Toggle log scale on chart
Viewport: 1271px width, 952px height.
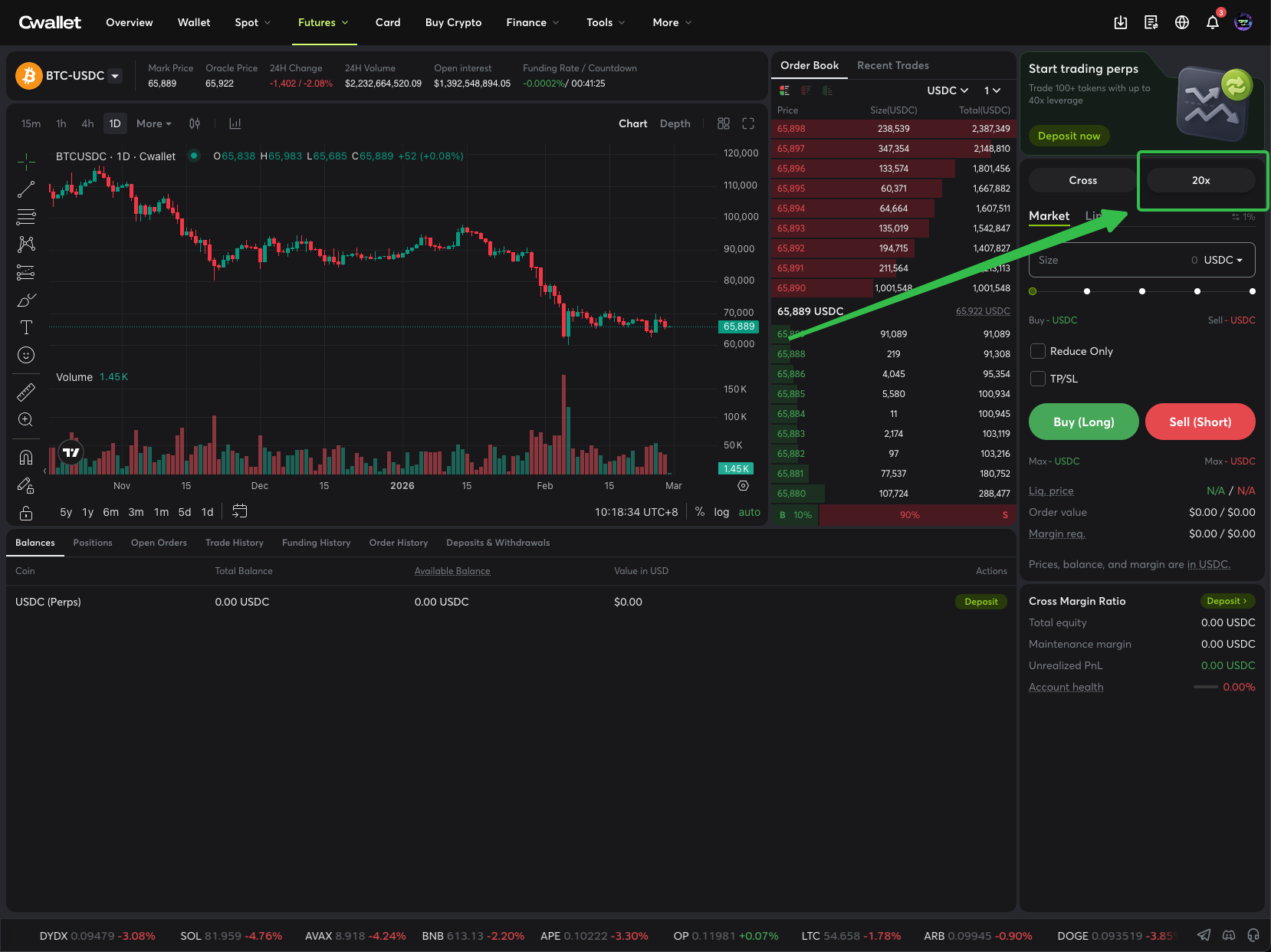click(721, 512)
